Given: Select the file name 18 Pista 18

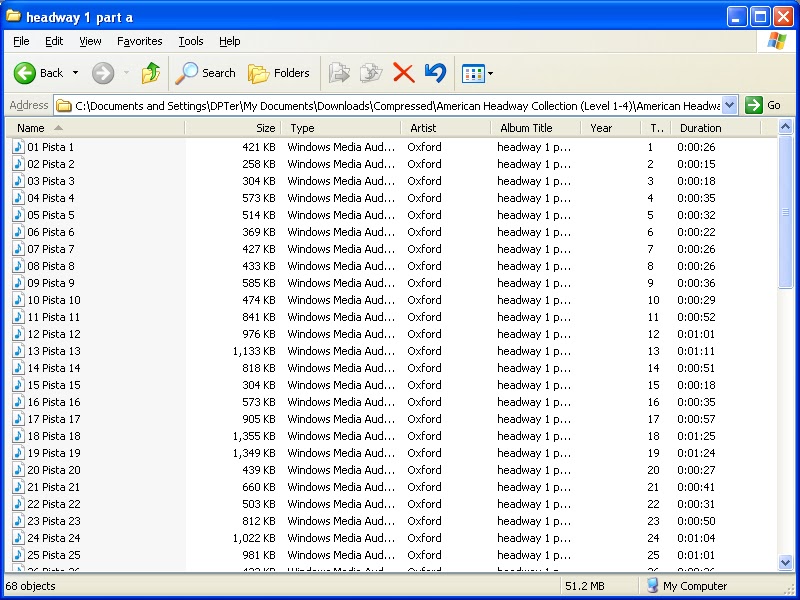Looking at the screenshot, I should click(x=54, y=436).
